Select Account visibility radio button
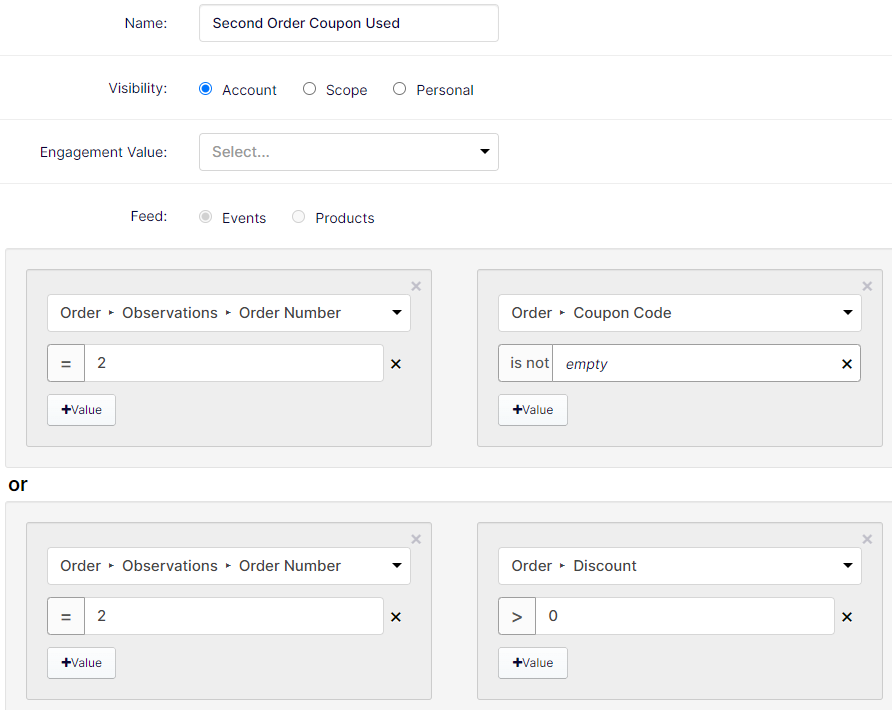This screenshot has height=710, width=892. click(x=205, y=89)
